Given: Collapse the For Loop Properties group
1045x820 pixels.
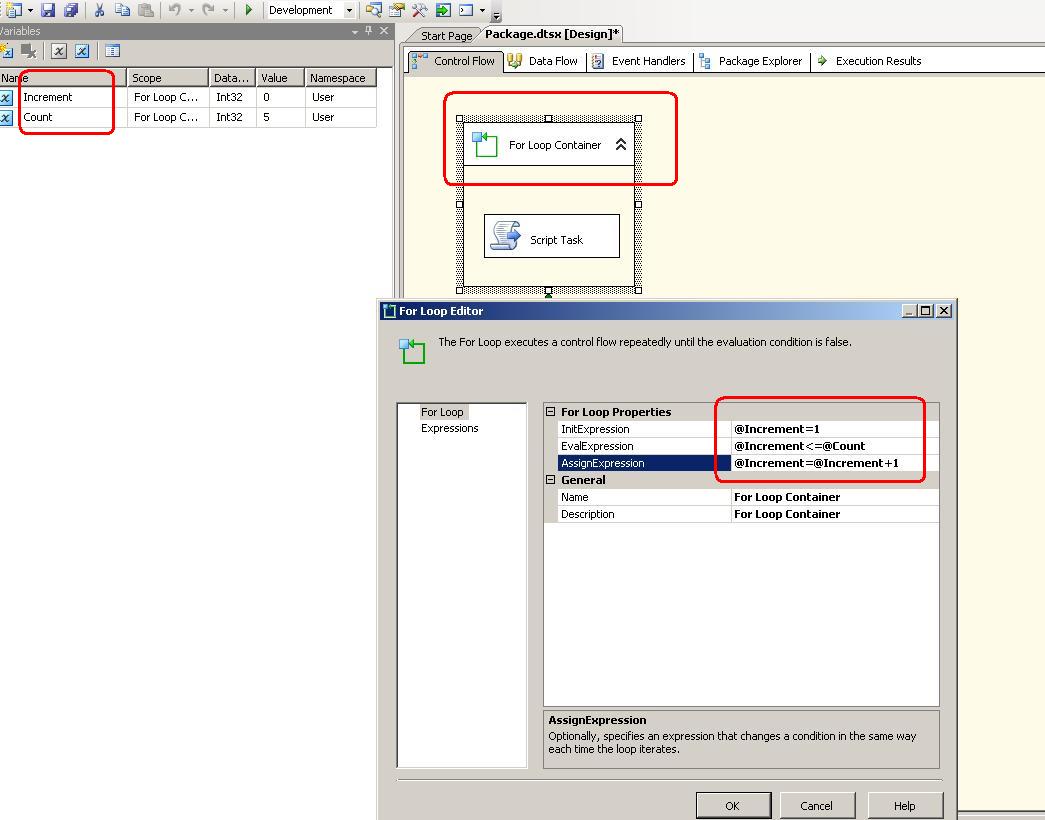Looking at the screenshot, I should click(x=551, y=411).
